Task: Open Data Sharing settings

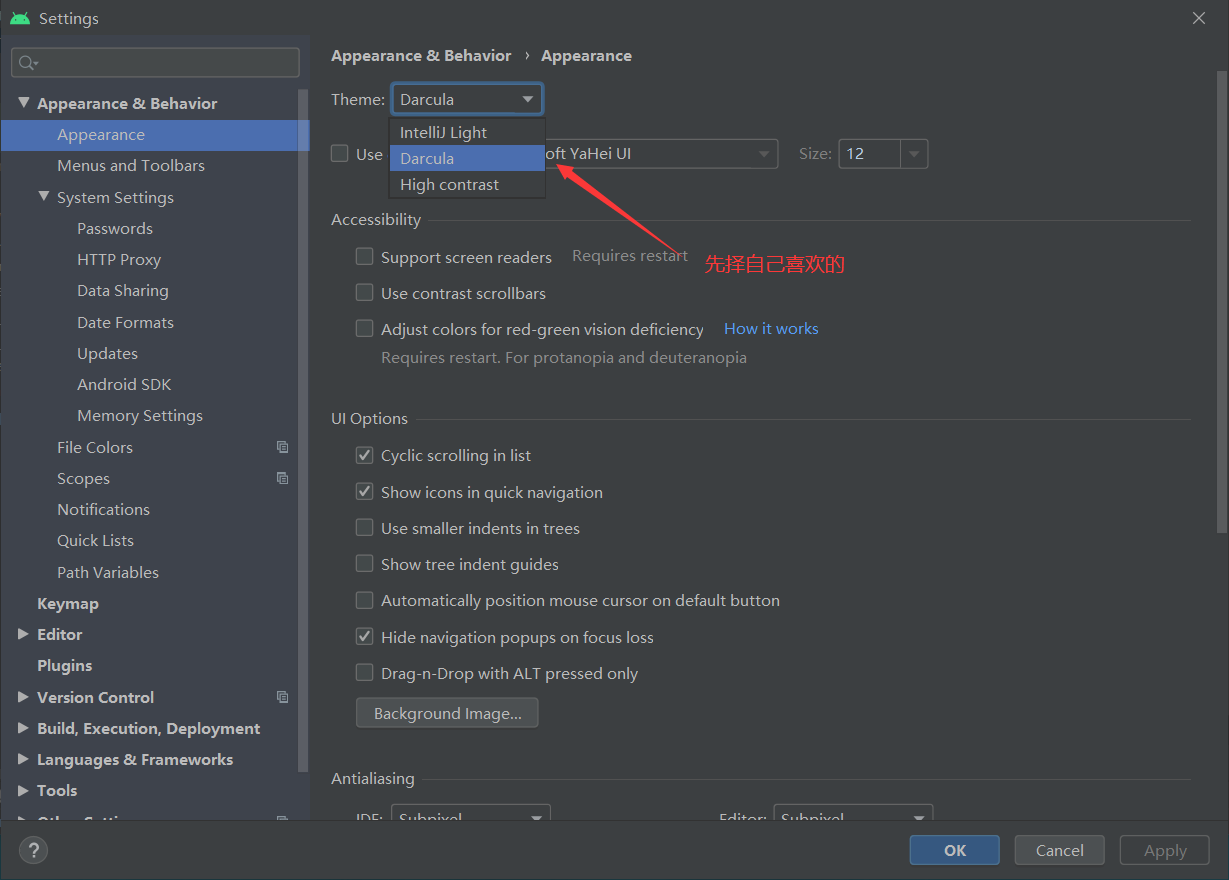Action: point(123,290)
